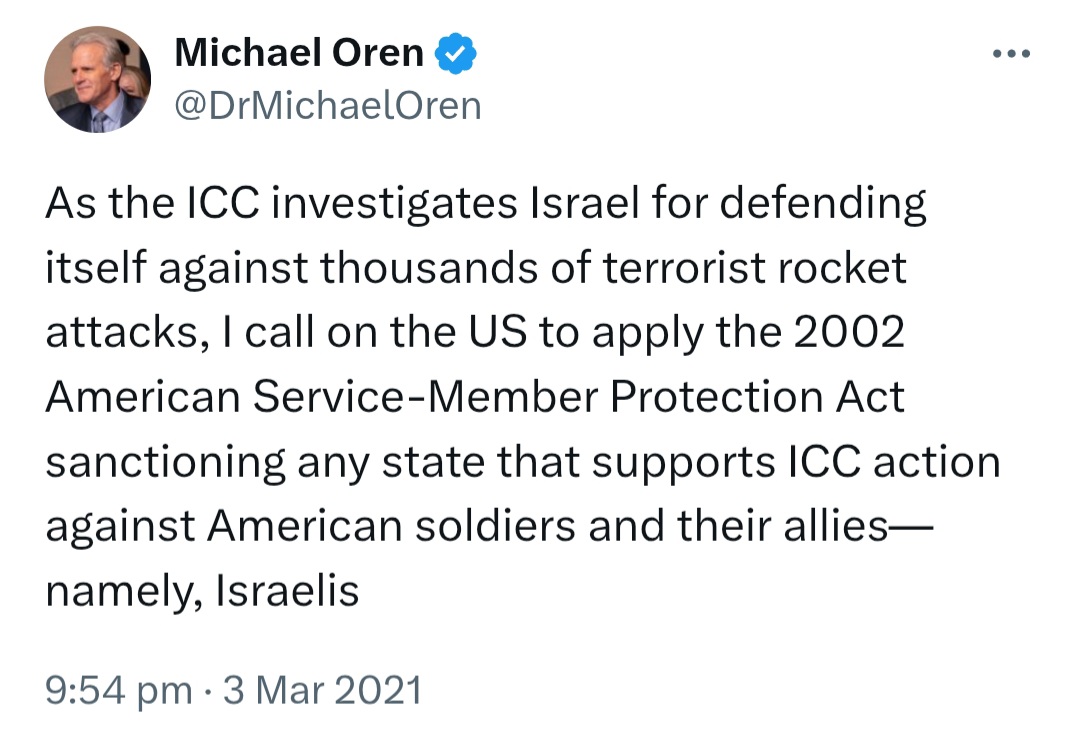Open Michael Oren's profile picture

click(97, 79)
